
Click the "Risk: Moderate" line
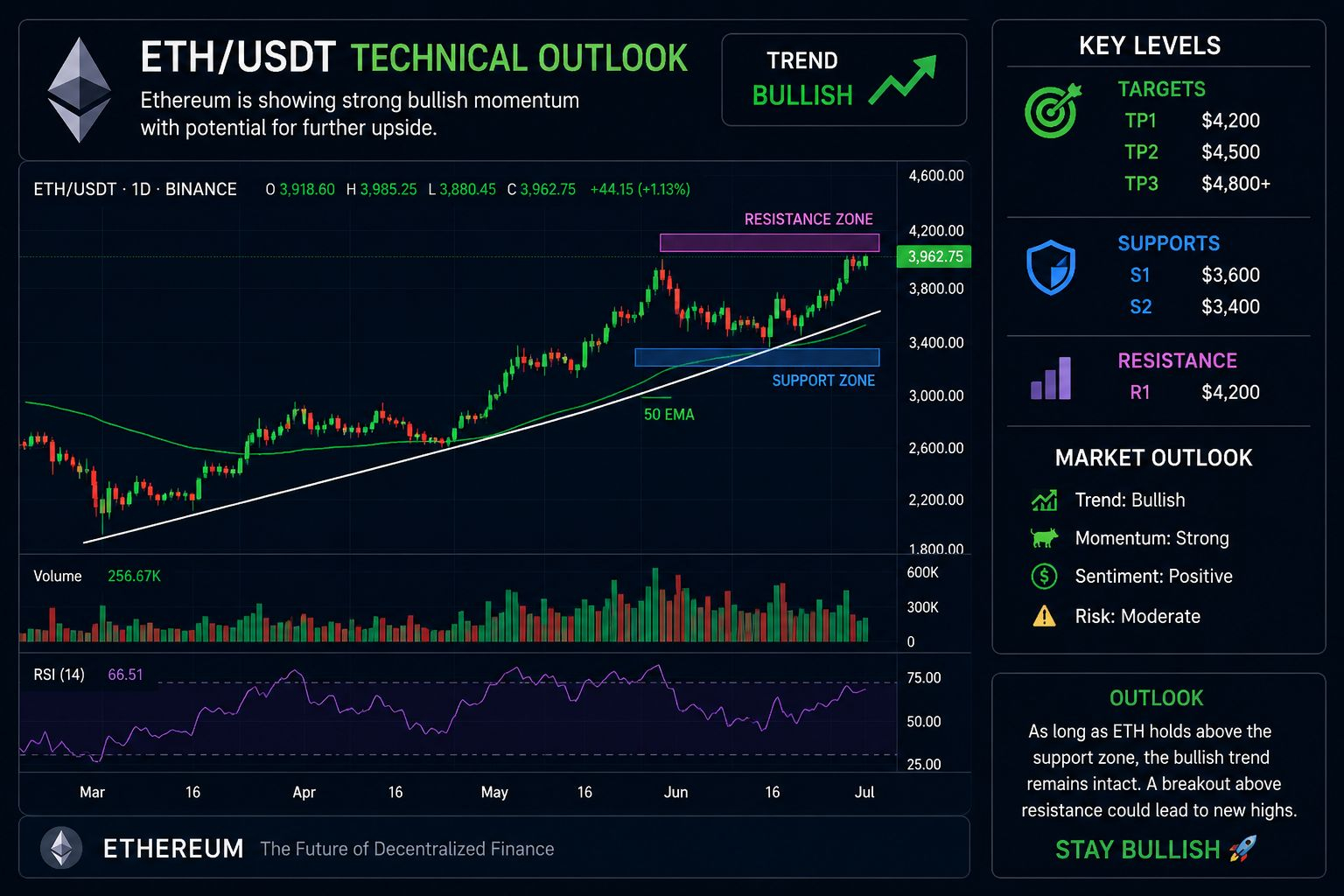[x=1137, y=616]
